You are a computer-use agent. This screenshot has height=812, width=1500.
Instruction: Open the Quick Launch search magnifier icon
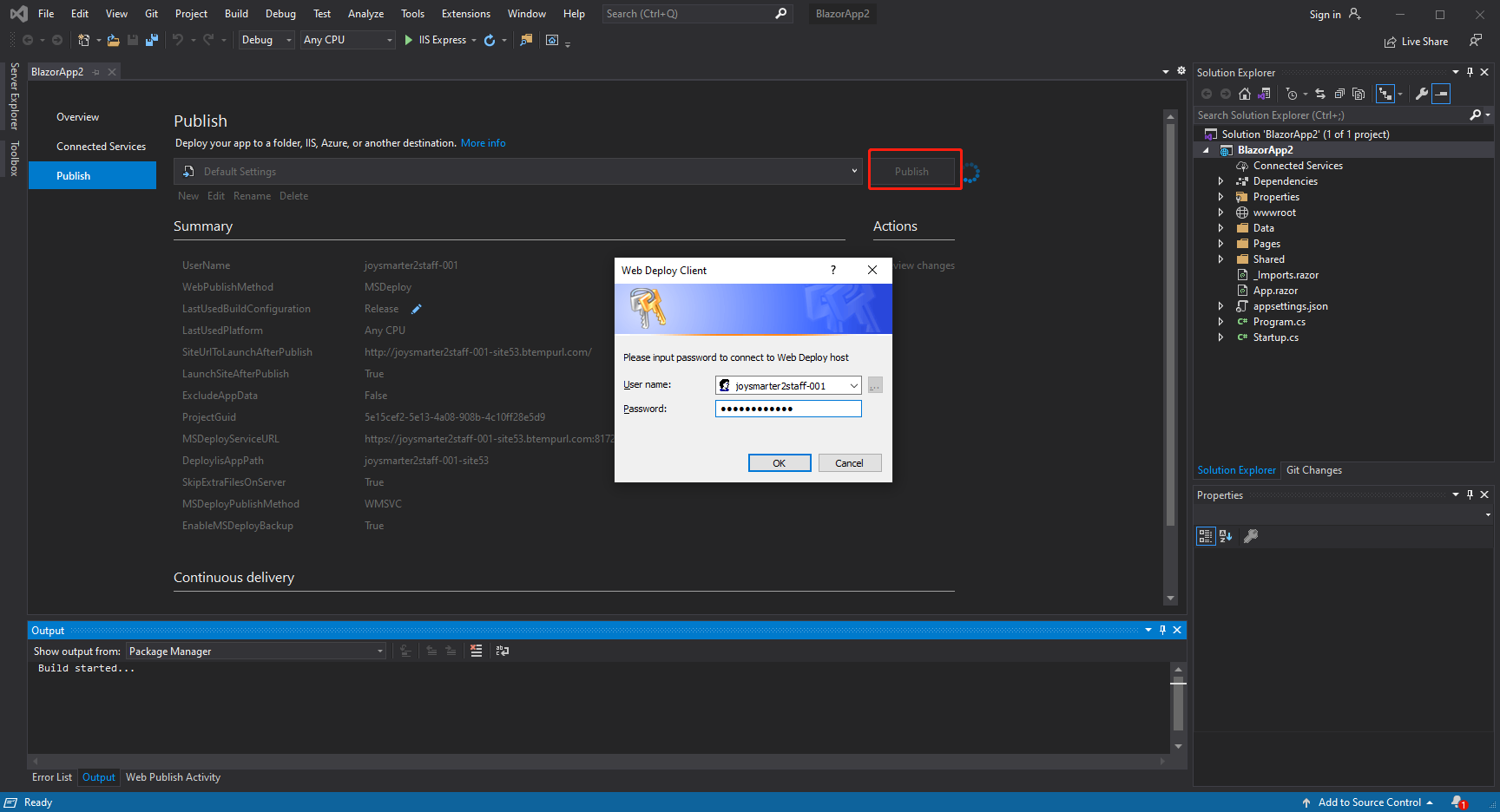click(x=780, y=14)
